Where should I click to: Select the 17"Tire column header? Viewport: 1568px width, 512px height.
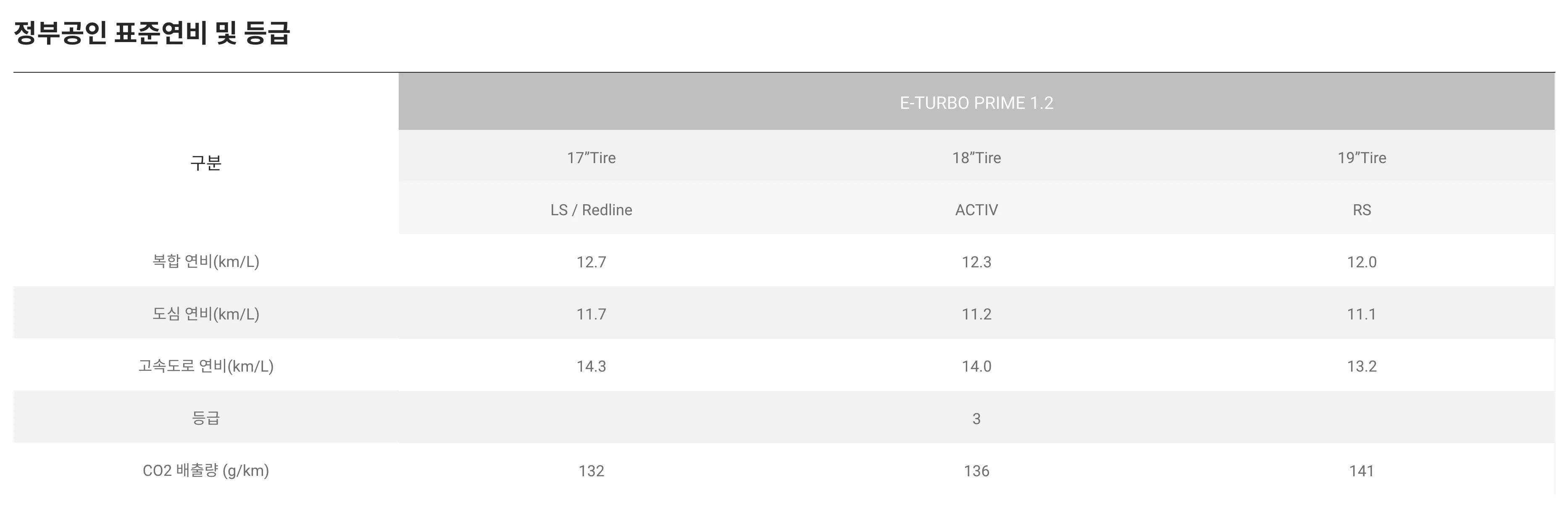[x=591, y=158]
